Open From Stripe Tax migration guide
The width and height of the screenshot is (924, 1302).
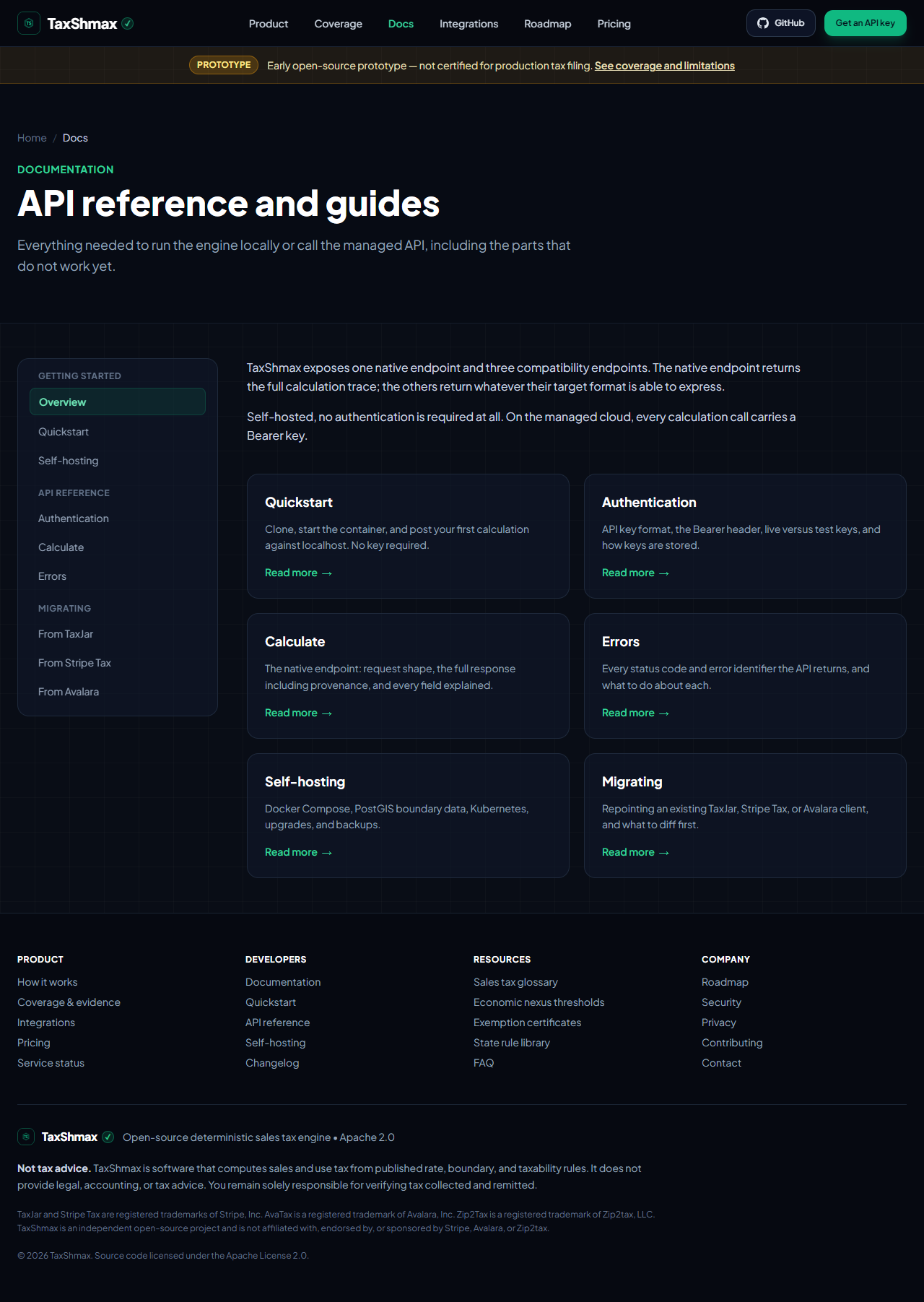(x=118, y=663)
